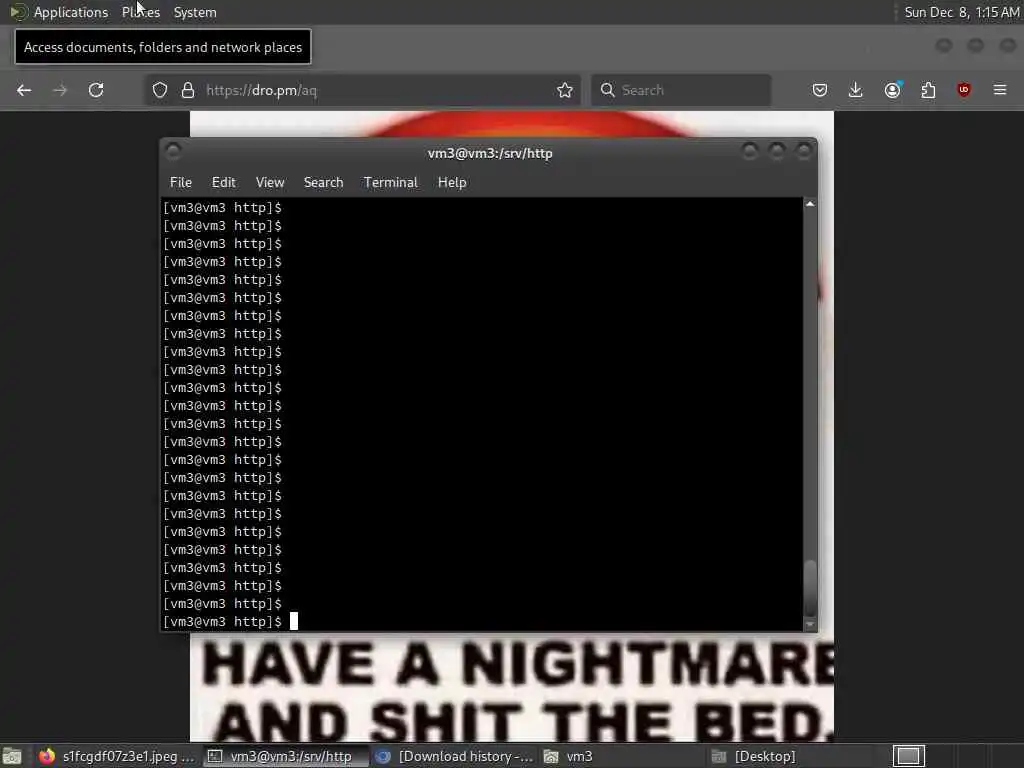The height and width of the screenshot is (768, 1024).
Task: Click the workspace switcher in the bottom panel
Action: coord(908,756)
